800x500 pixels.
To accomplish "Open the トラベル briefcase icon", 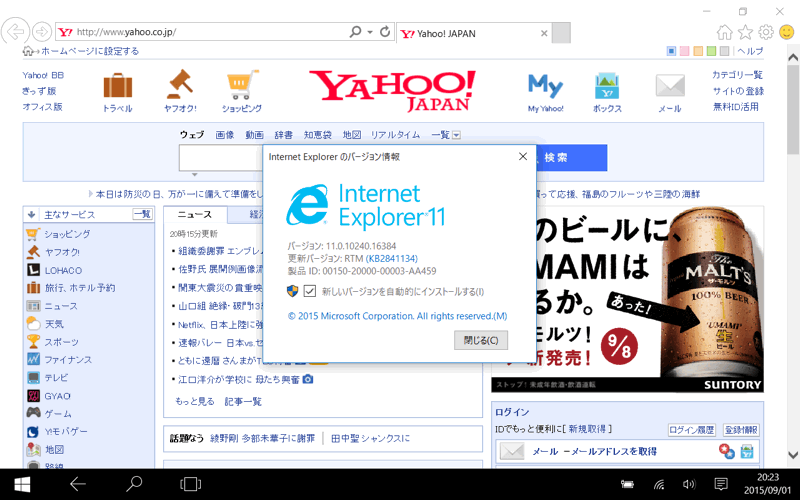I will [117, 85].
